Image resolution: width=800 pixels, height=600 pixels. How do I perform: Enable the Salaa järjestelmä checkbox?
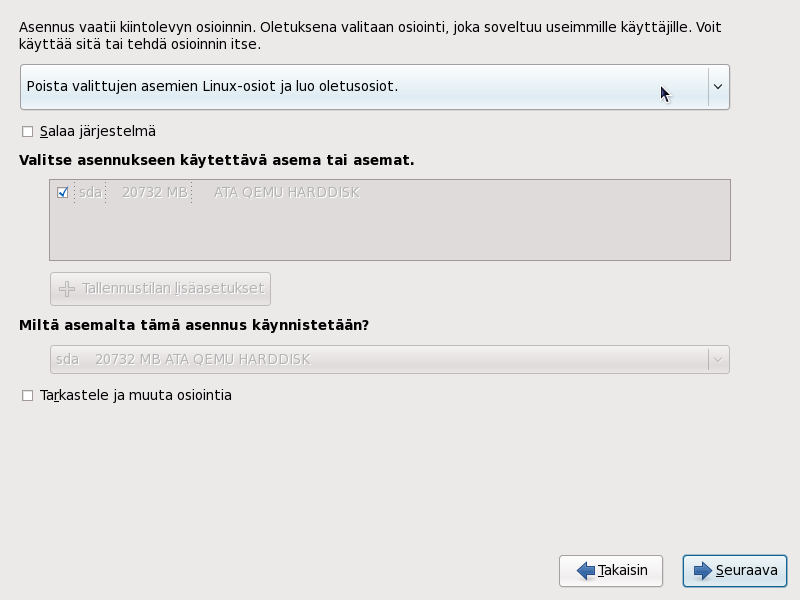[x=28, y=132]
